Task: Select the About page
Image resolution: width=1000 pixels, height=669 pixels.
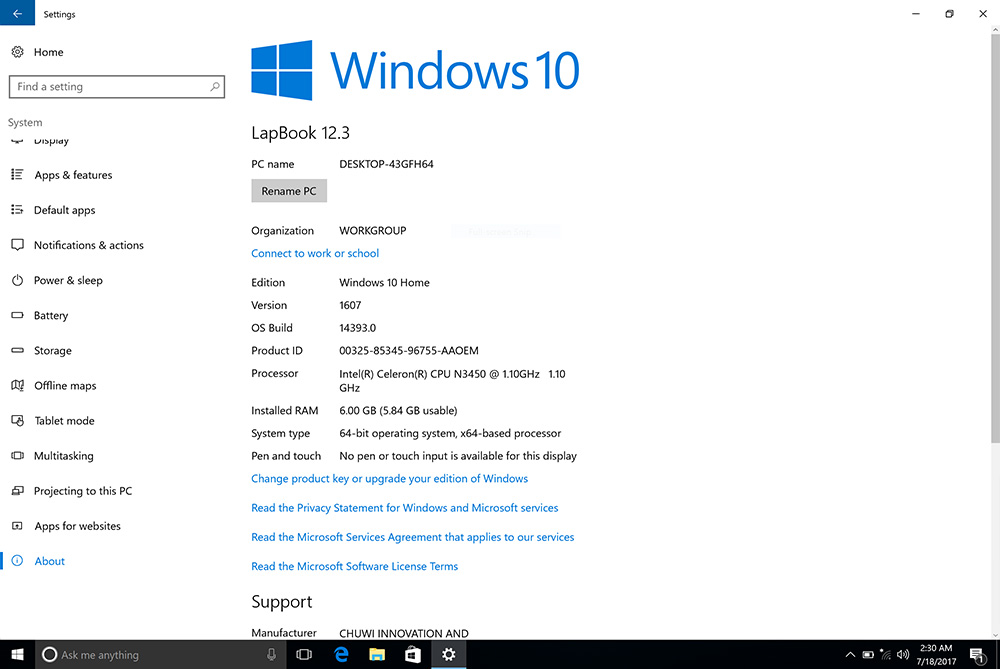Action: click(50, 561)
